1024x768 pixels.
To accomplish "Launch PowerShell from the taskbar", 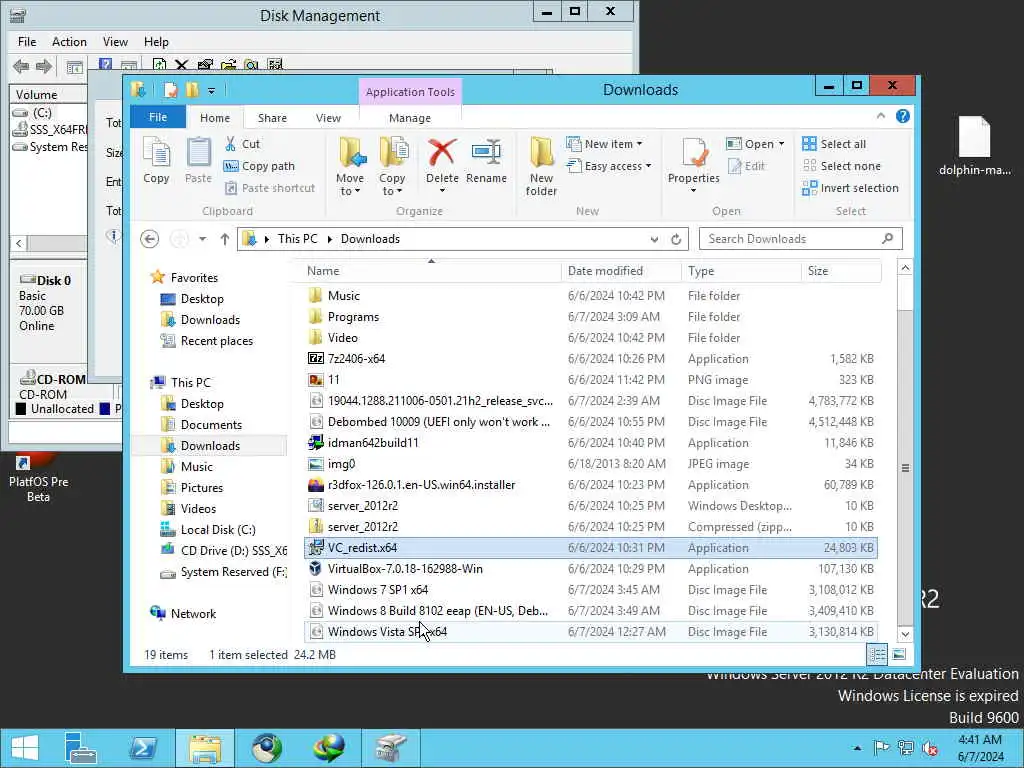I will pyautogui.click(x=142, y=748).
